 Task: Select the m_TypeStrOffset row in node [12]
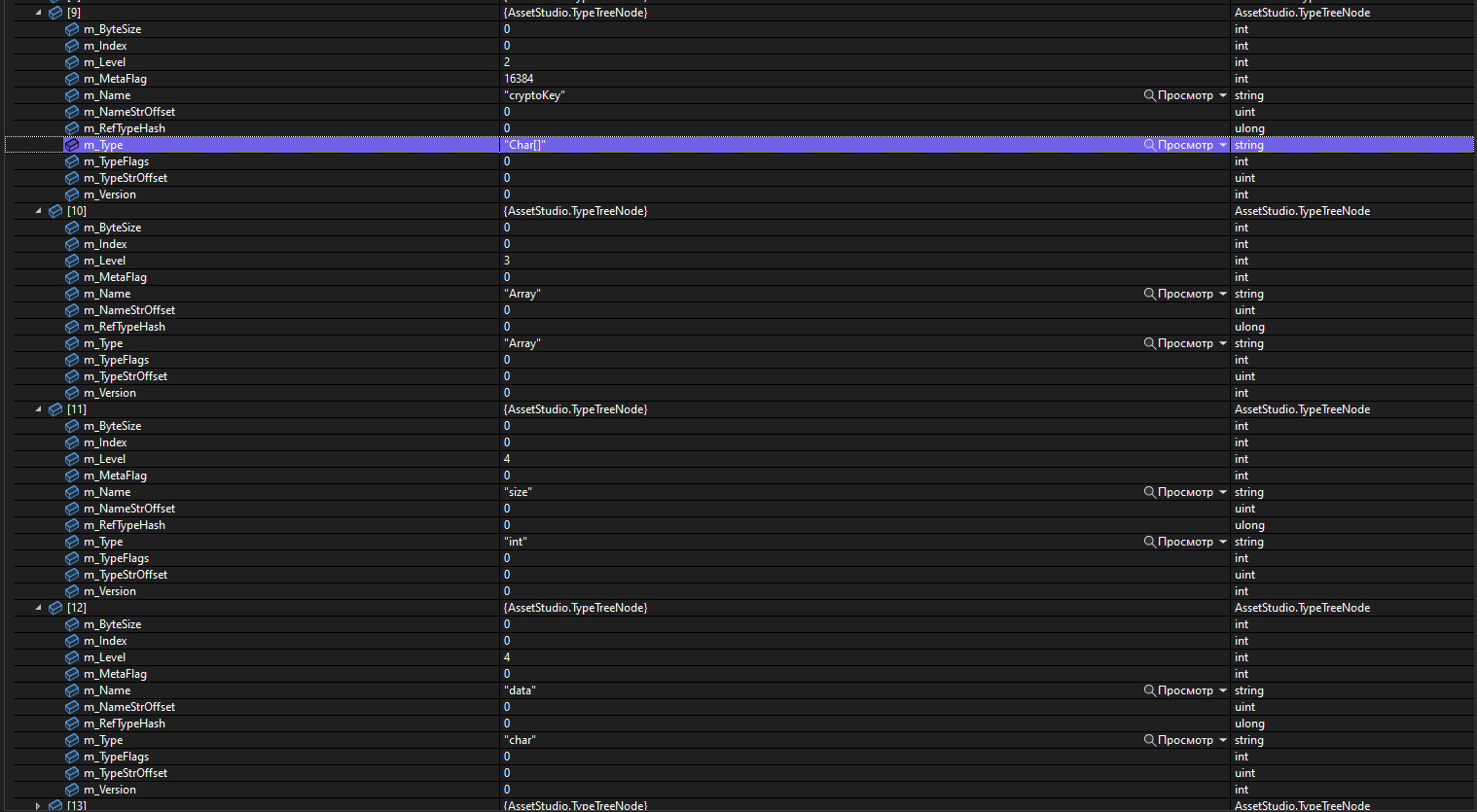pyautogui.click(x=739, y=773)
